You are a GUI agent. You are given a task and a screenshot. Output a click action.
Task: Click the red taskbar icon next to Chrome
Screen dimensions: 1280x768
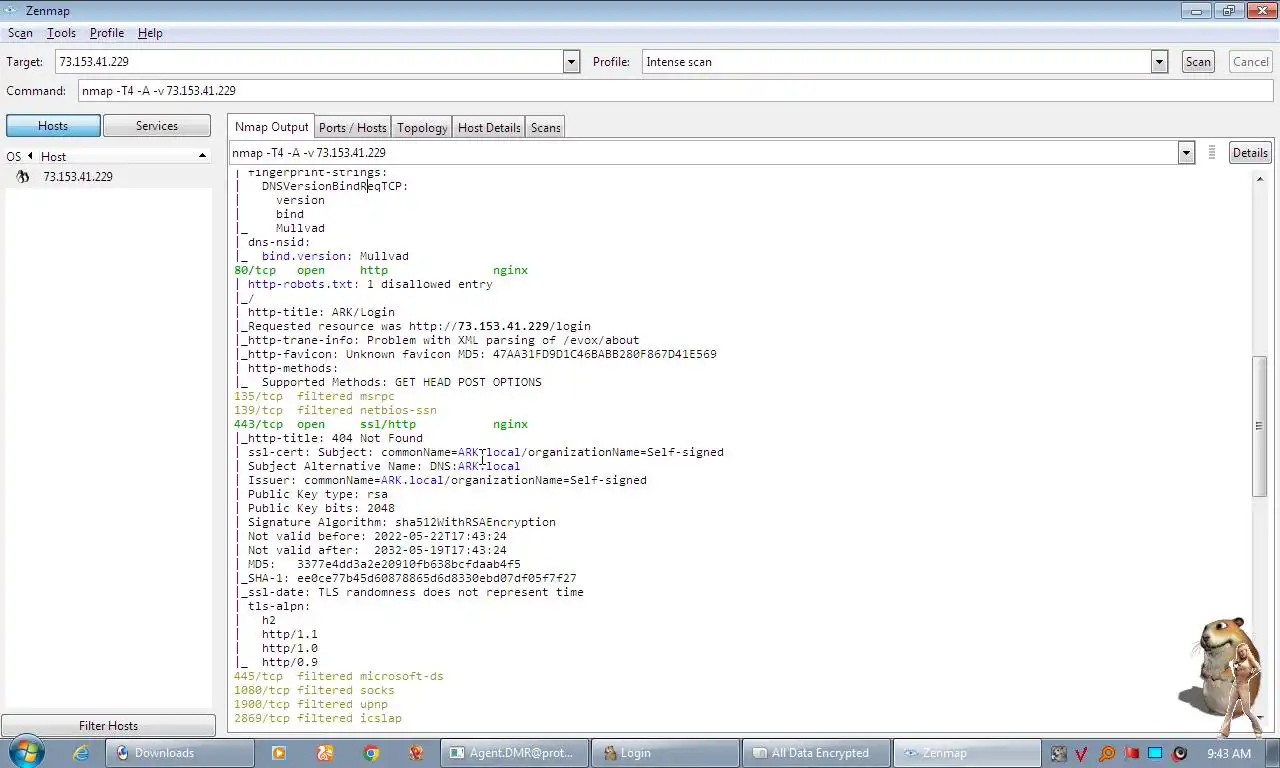(x=416, y=753)
